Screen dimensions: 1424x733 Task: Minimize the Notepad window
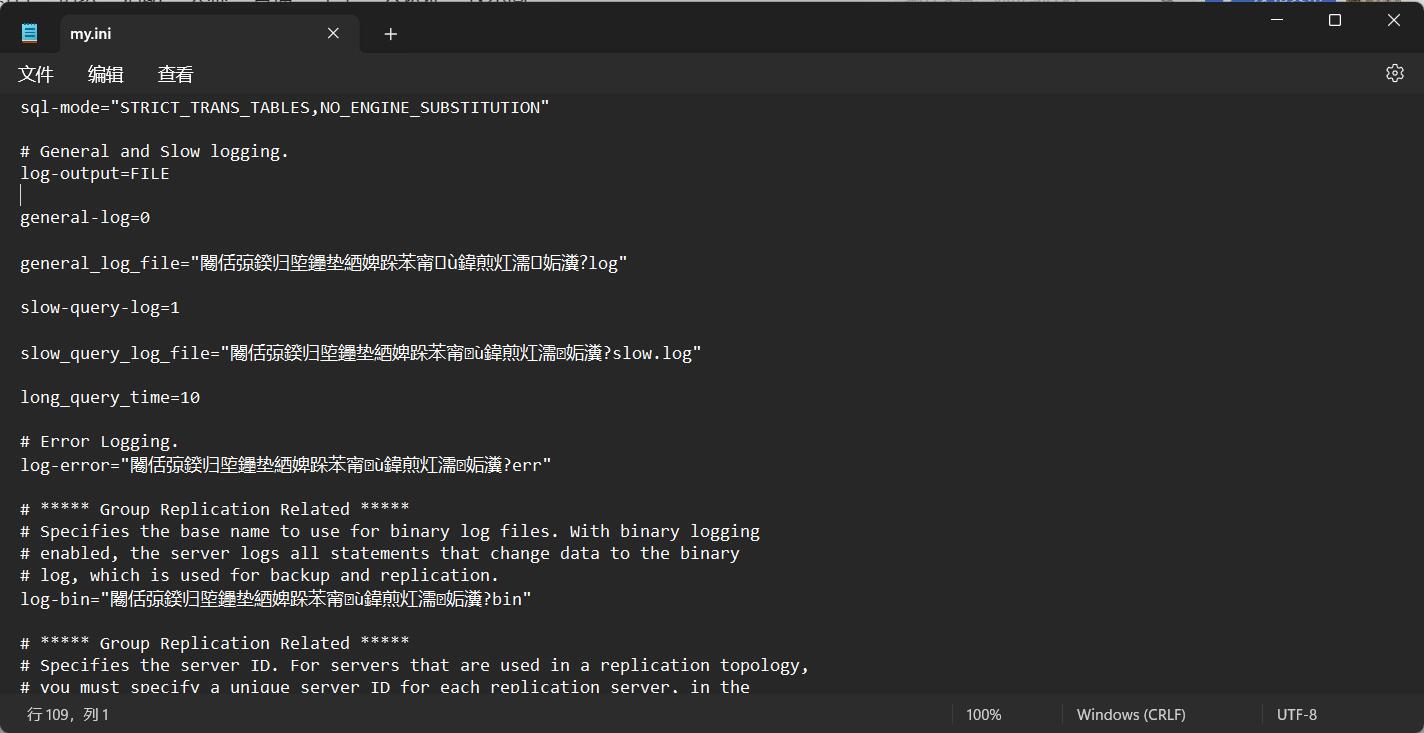click(1276, 20)
